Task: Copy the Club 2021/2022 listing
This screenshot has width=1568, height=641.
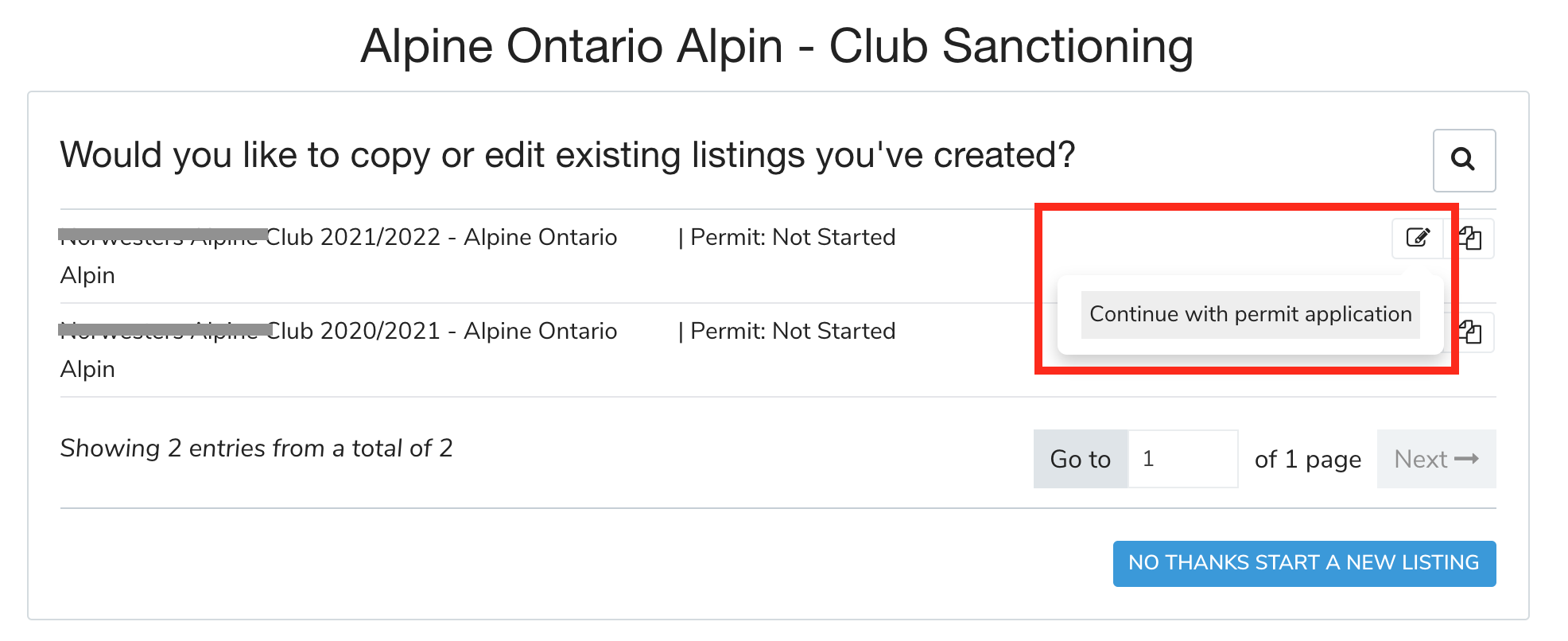Action: (x=1472, y=238)
